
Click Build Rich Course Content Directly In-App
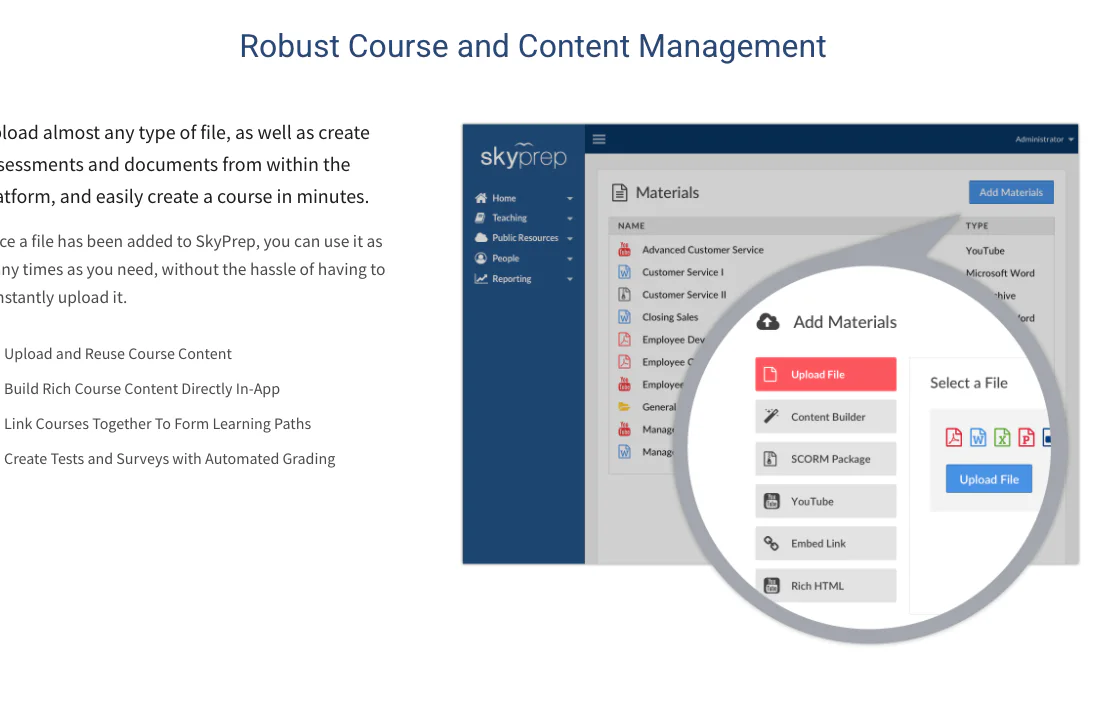[142, 389]
